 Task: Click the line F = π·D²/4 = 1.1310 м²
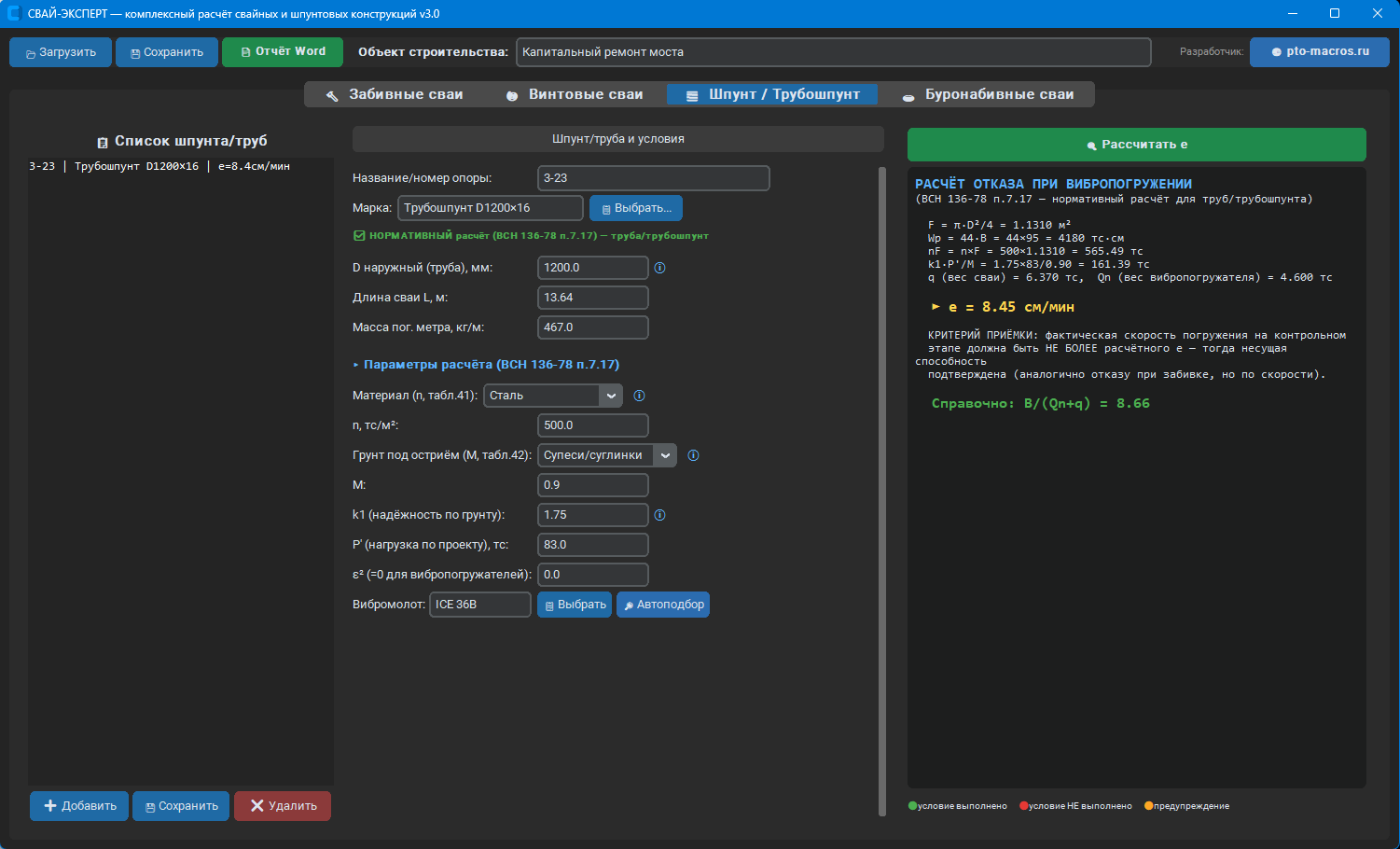point(999,225)
